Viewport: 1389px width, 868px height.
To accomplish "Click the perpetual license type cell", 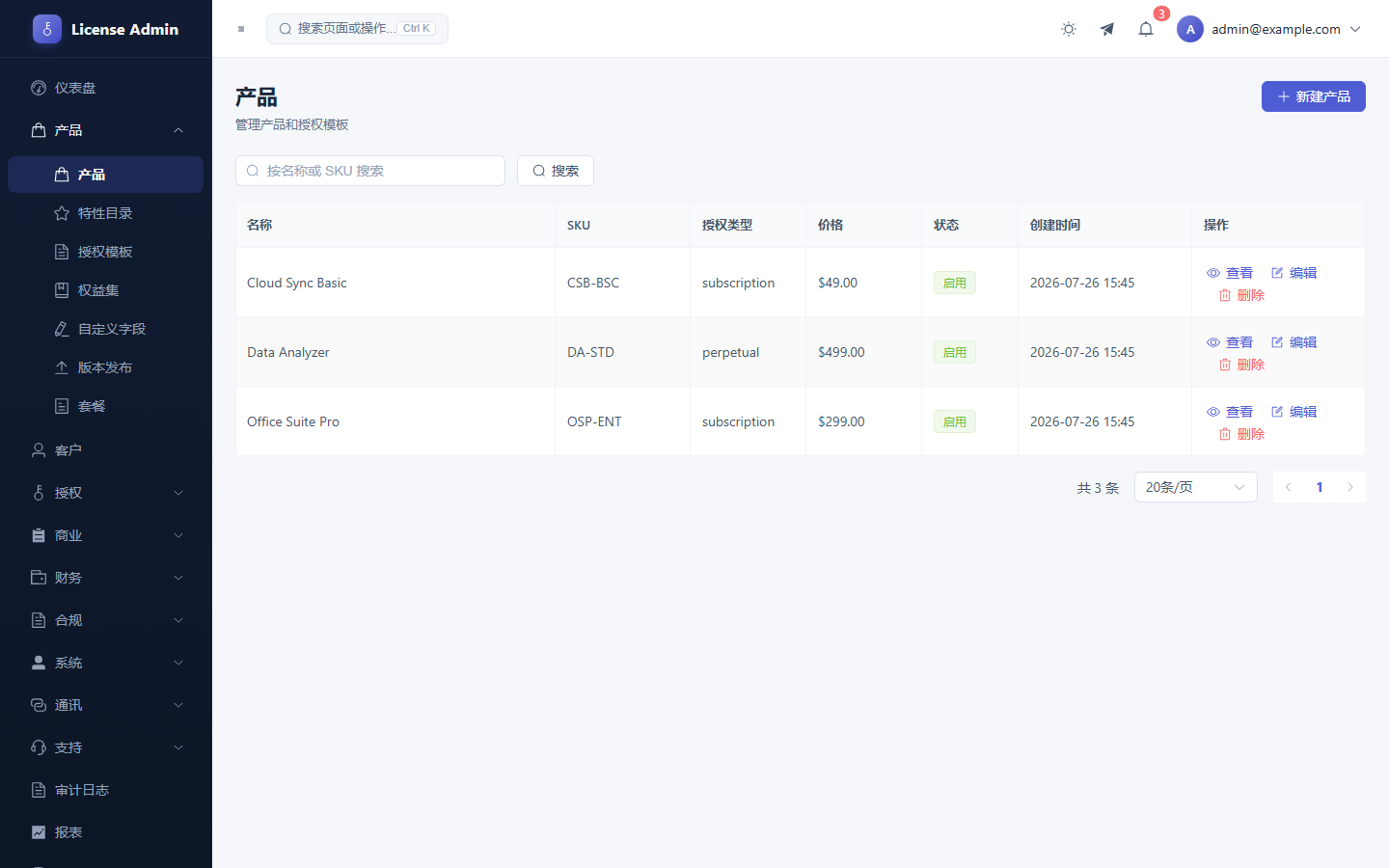I will pos(748,352).
